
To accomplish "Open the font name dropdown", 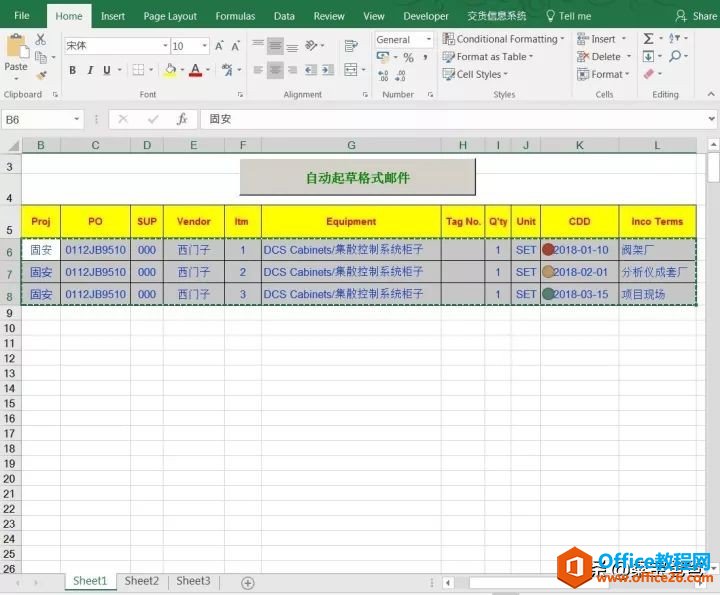I will [x=165, y=45].
